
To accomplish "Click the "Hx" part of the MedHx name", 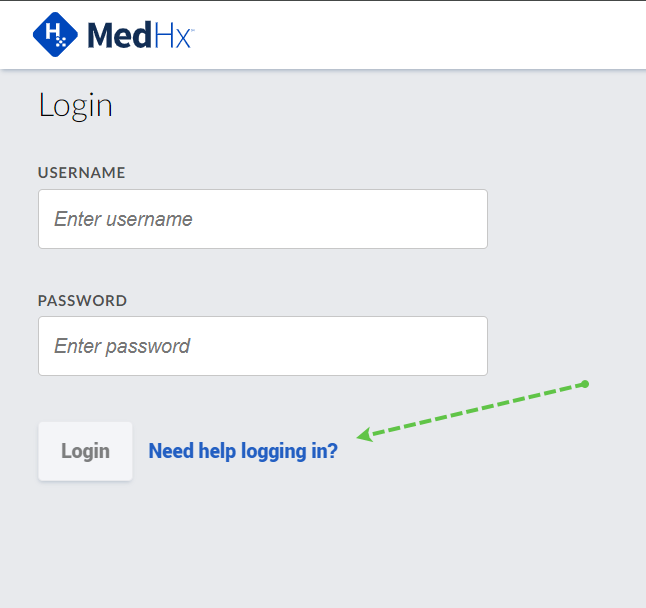I will pyautogui.click(x=174, y=36).
